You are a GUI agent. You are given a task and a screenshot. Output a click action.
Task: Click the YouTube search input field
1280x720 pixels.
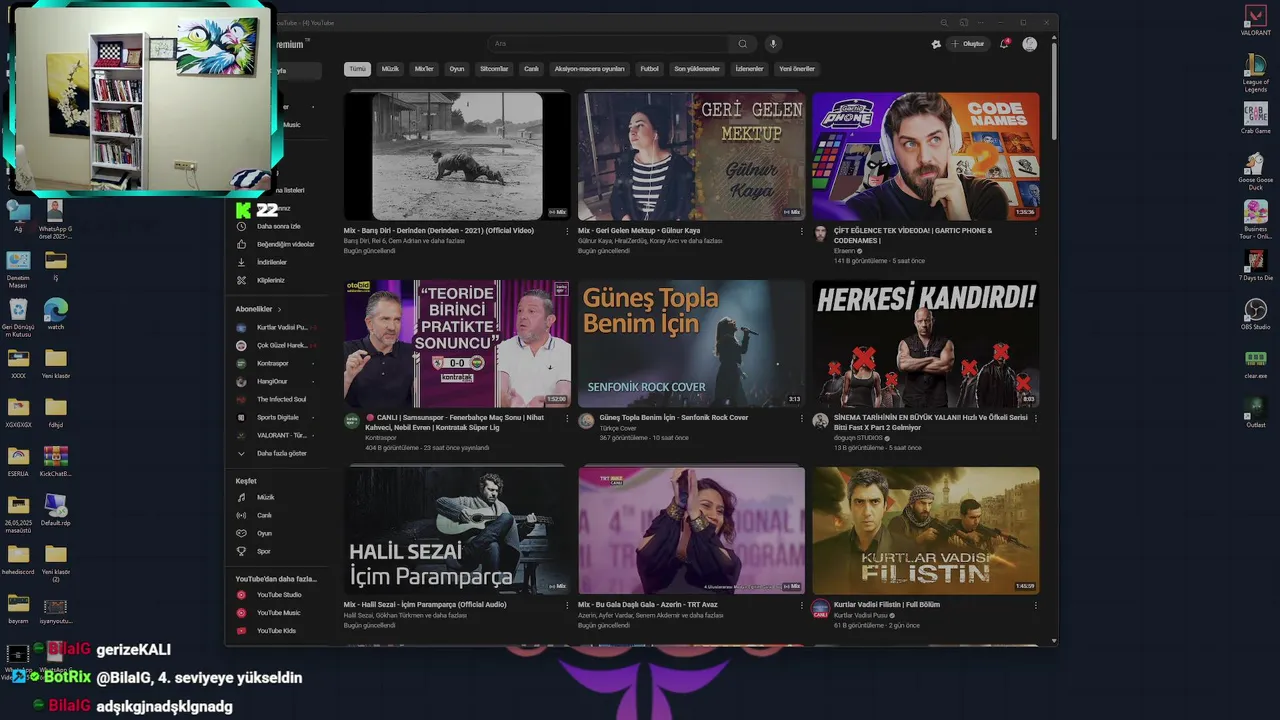610,44
